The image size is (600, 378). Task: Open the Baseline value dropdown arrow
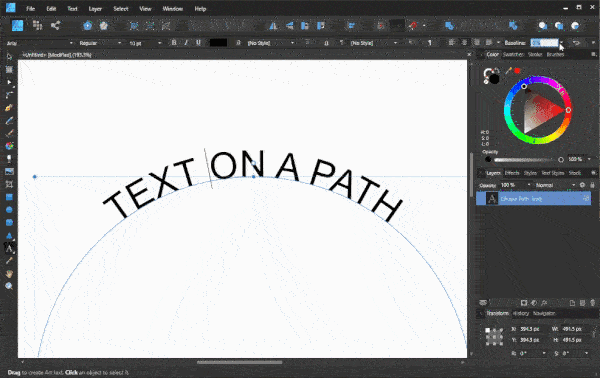click(x=562, y=43)
